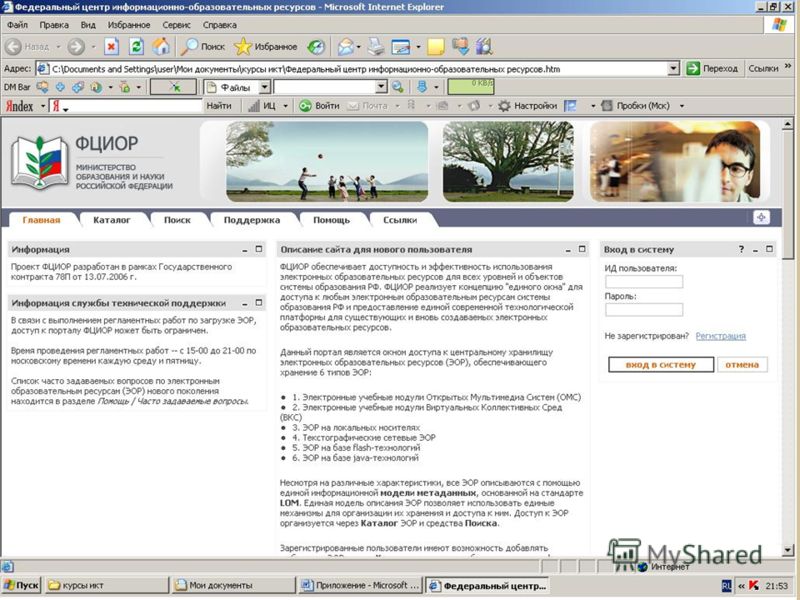Expand the Пробки (Мск) dropdown arrow
The height and width of the screenshot is (600, 800).
click(682, 106)
